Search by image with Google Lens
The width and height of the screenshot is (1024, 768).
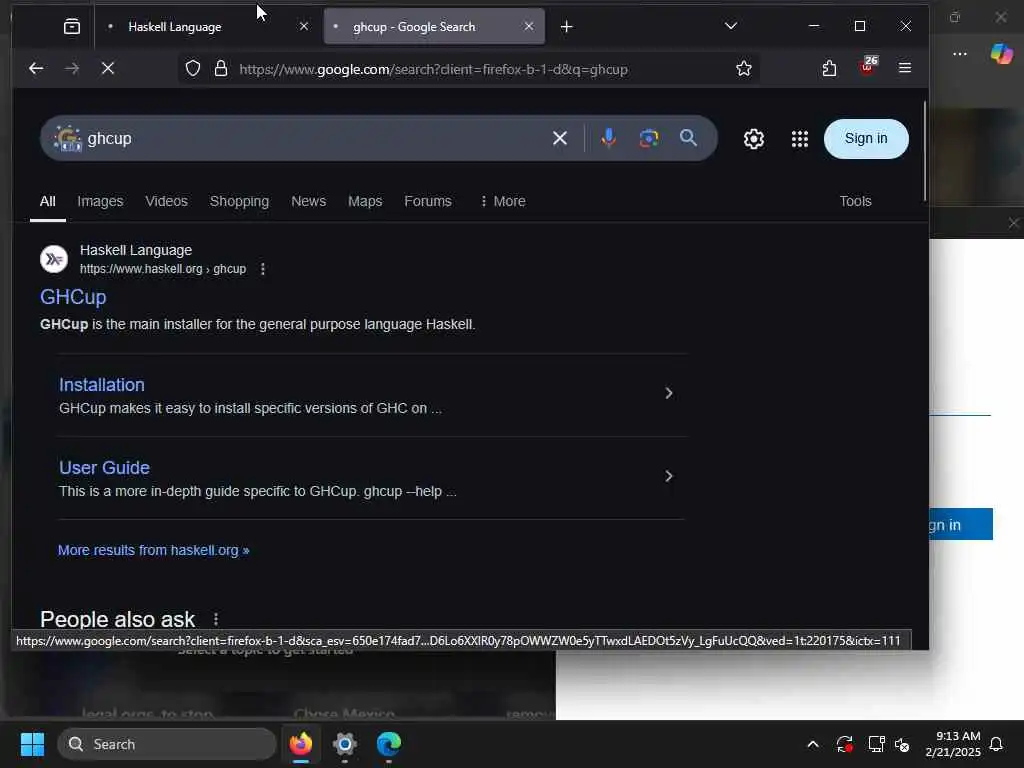point(648,138)
